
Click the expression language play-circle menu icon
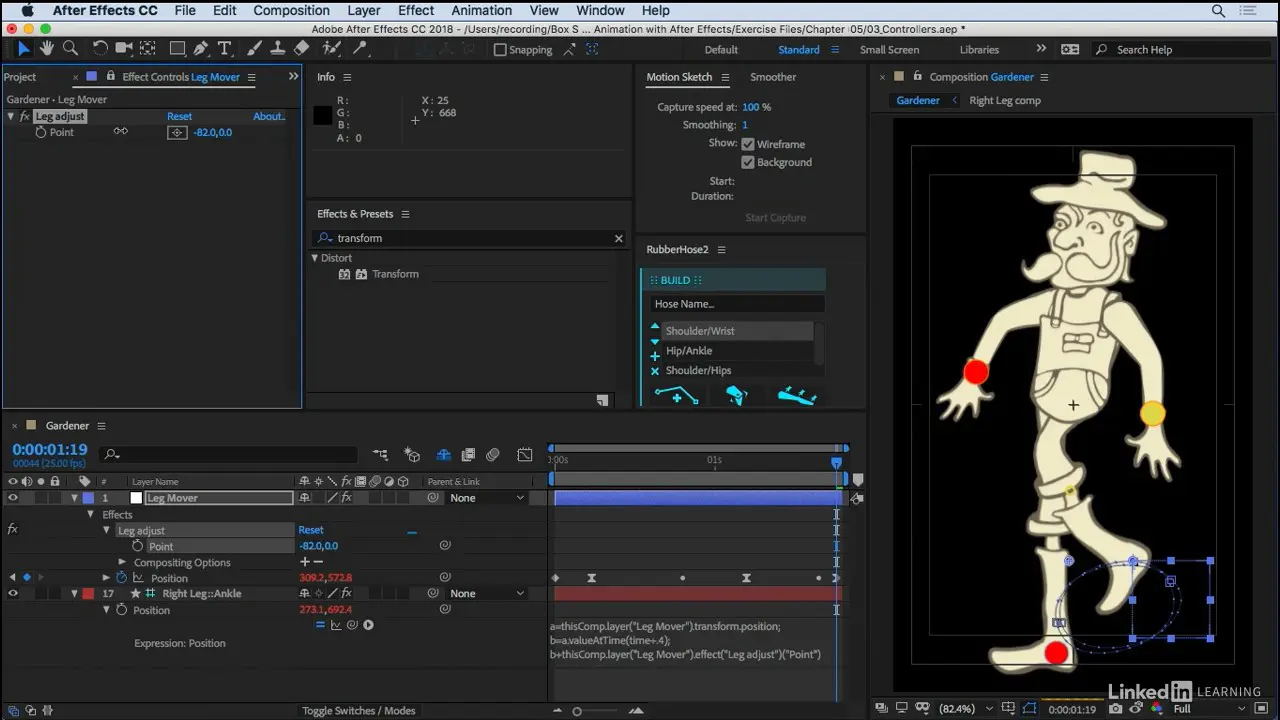point(368,625)
